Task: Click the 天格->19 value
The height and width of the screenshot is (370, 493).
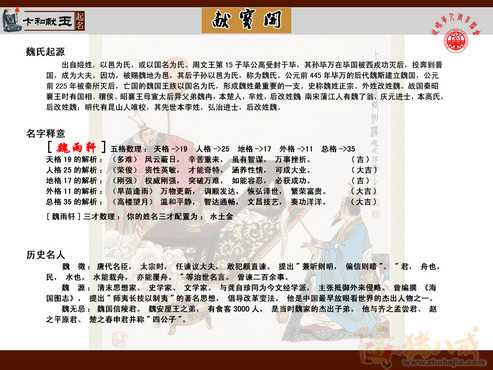Action: click(171, 149)
